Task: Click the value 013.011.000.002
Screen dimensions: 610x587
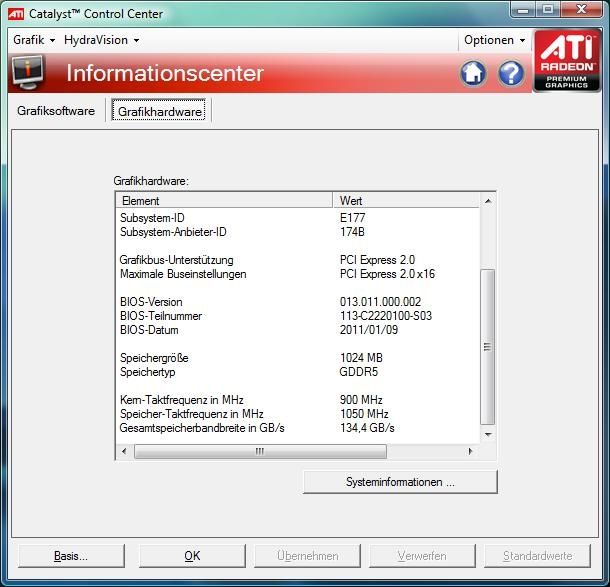Action: click(380, 302)
